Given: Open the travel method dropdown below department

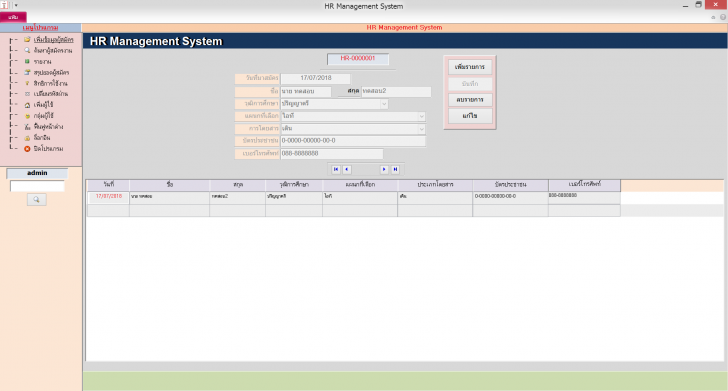Looking at the screenshot, I should pos(421,129).
